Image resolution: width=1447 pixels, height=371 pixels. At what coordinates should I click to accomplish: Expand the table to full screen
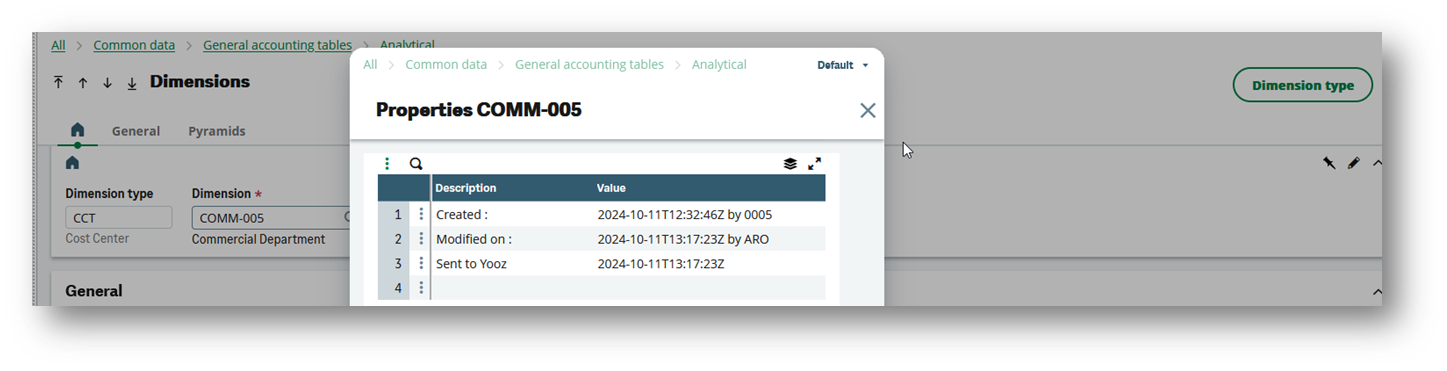click(814, 164)
